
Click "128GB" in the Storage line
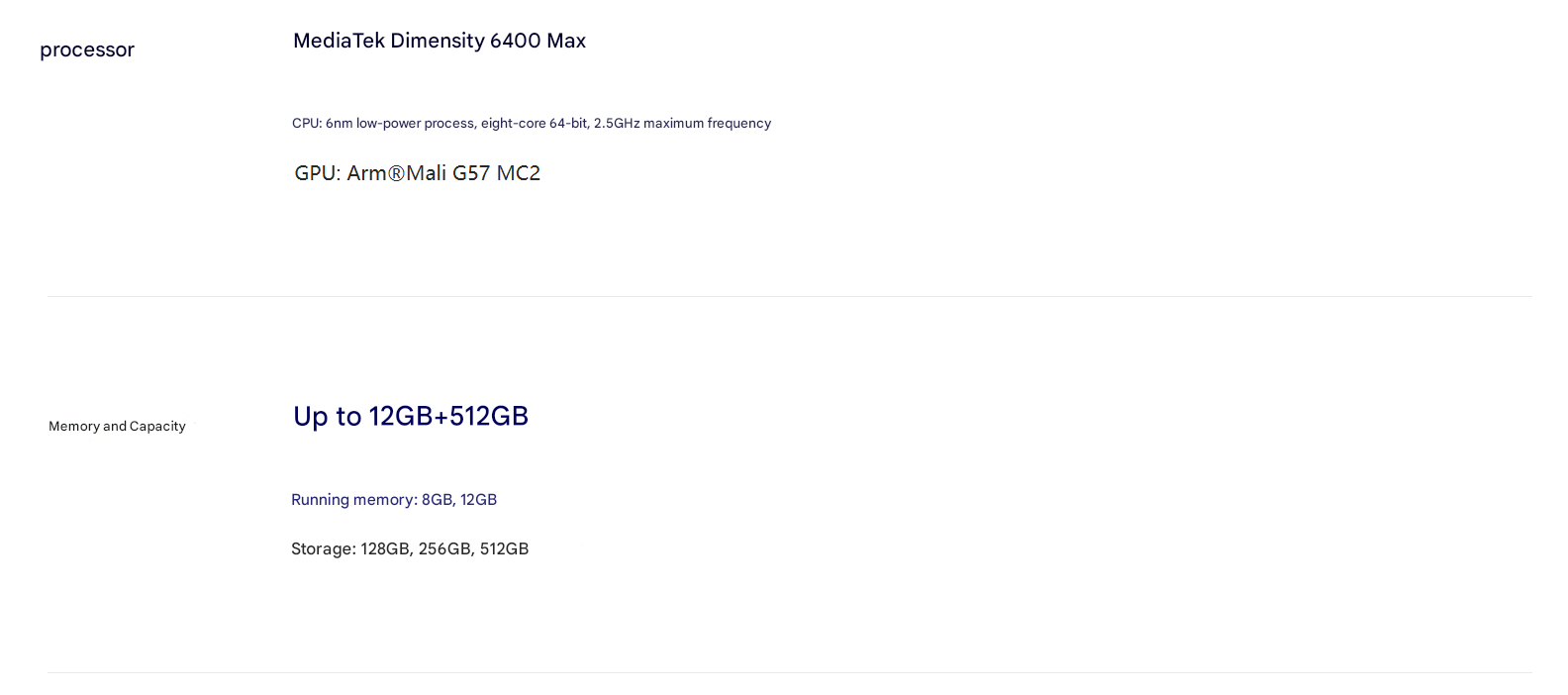click(384, 549)
